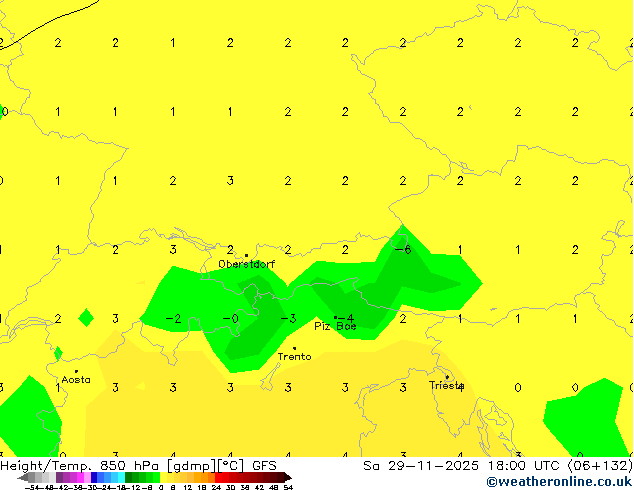The image size is (634, 490).
Task: Click the Aosta city label
Action: coord(76,380)
